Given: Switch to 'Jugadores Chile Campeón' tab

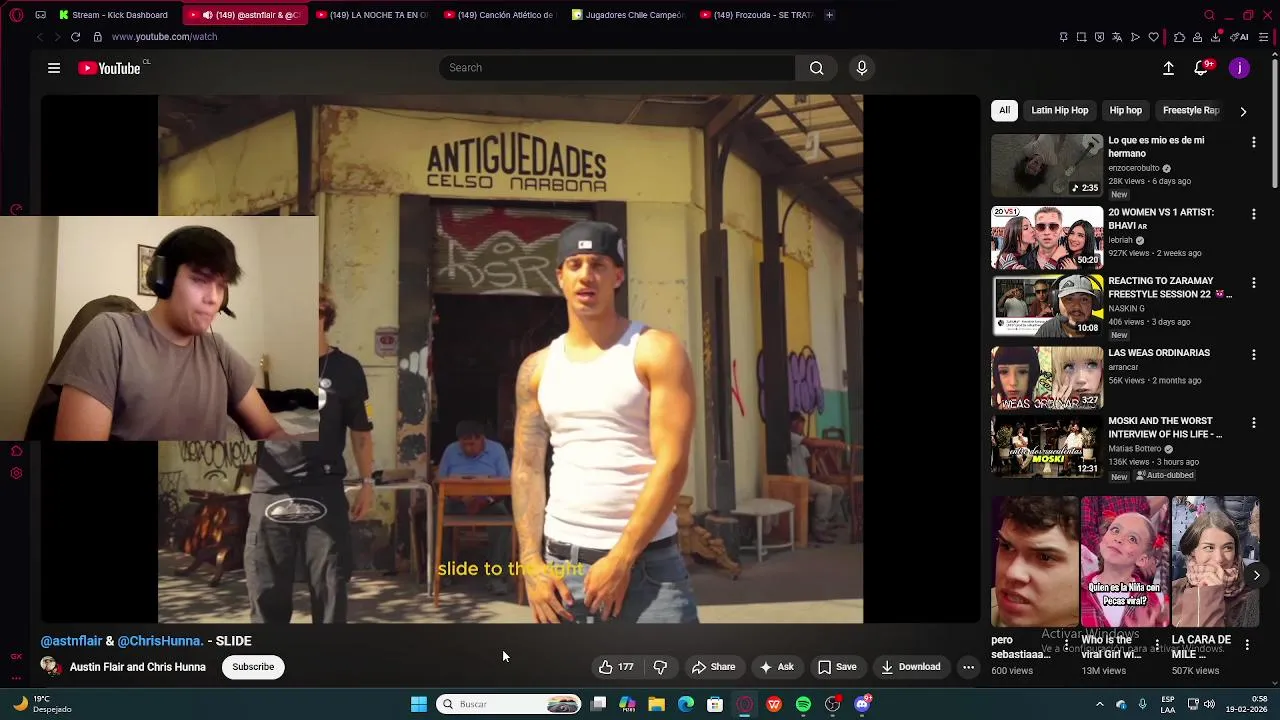Looking at the screenshot, I should click(628, 15).
